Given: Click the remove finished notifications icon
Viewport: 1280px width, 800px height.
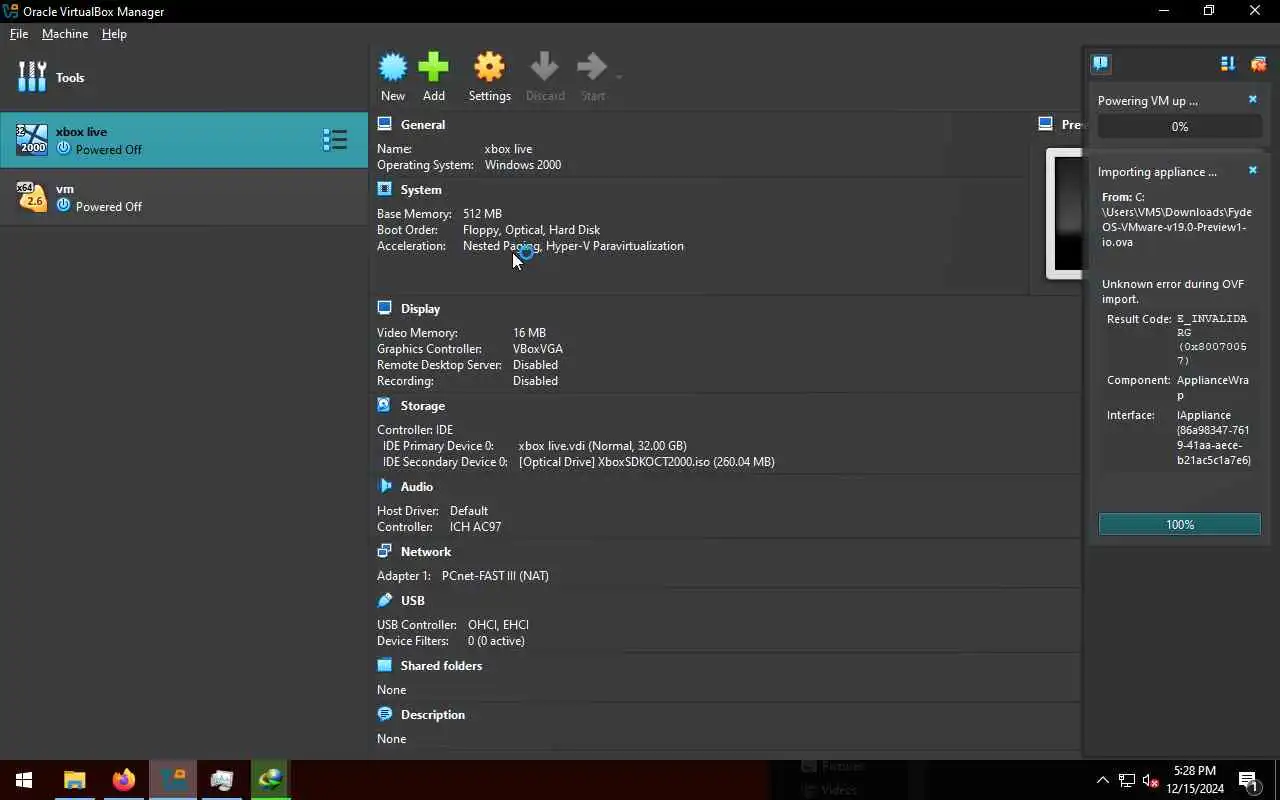Looking at the screenshot, I should coord(1258,64).
